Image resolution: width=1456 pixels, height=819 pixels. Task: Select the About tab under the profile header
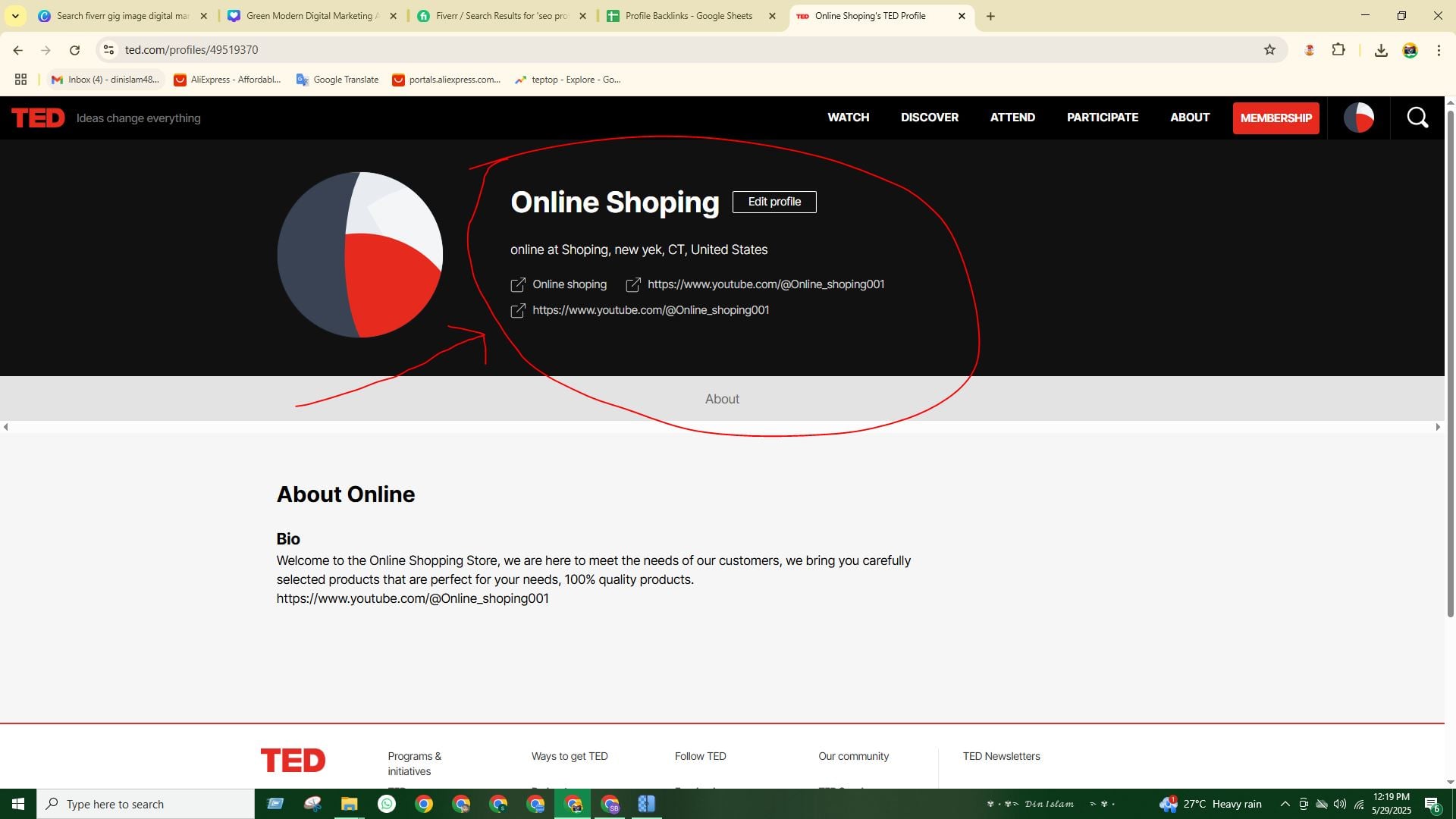(x=722, y=399)
